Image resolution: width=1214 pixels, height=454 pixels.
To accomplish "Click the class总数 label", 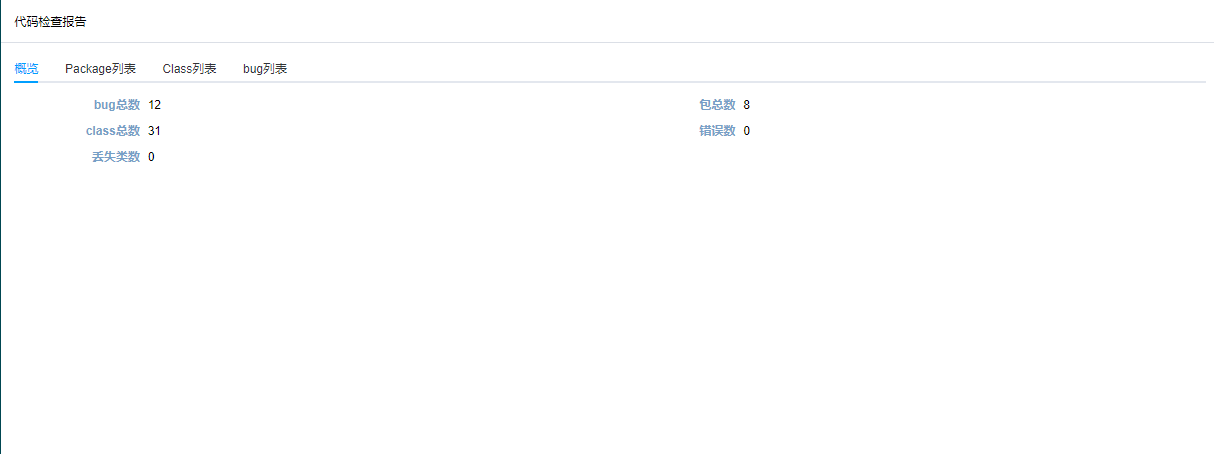I will (113, 131).
